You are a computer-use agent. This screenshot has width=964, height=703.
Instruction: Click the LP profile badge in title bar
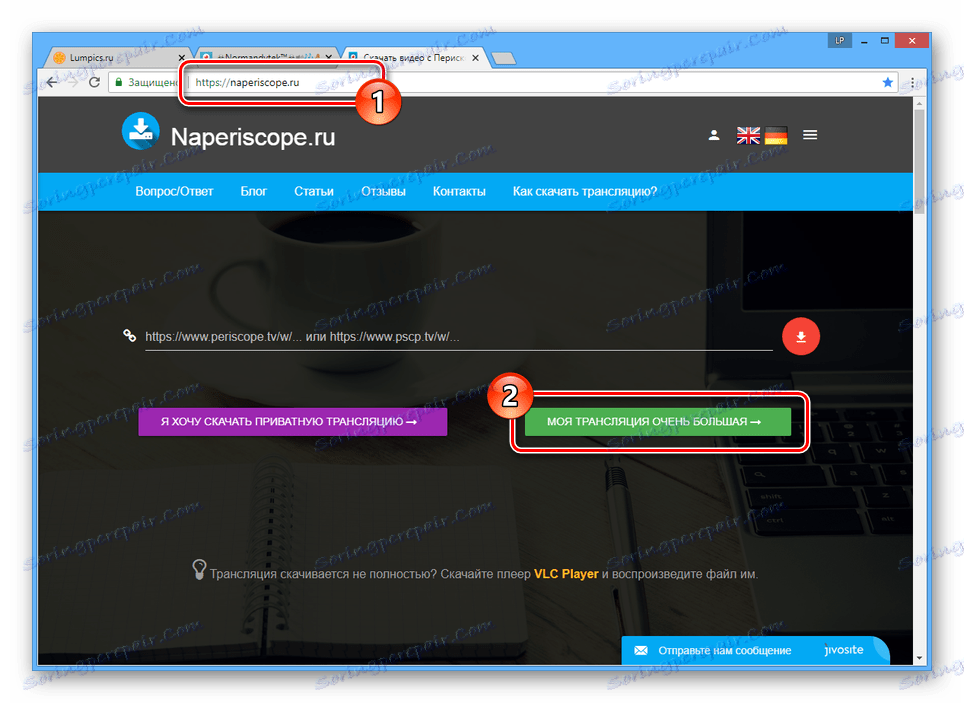(x=839, y=41)
